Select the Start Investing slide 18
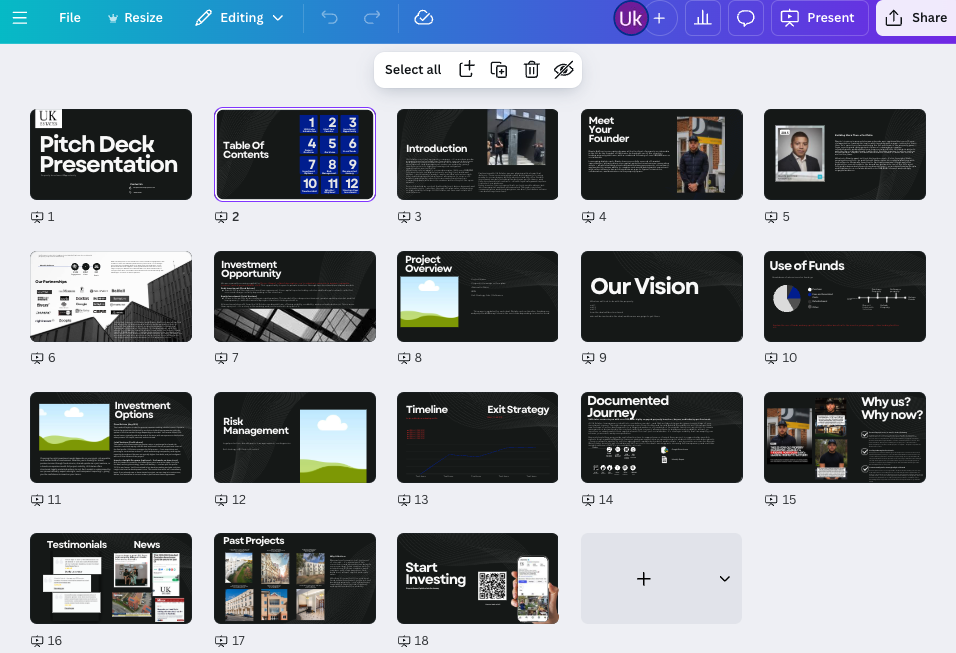The image size is (956, 653). [477, 578]
